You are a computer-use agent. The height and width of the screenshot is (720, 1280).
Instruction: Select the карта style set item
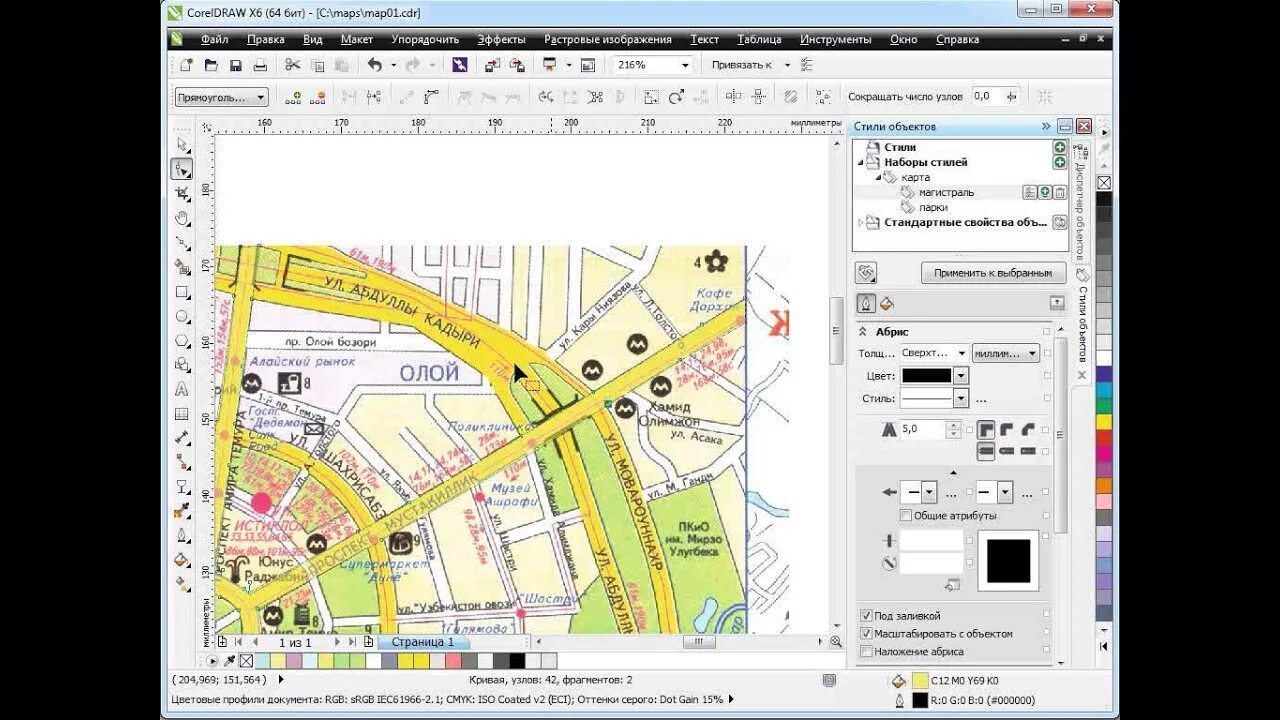point(915,177)
